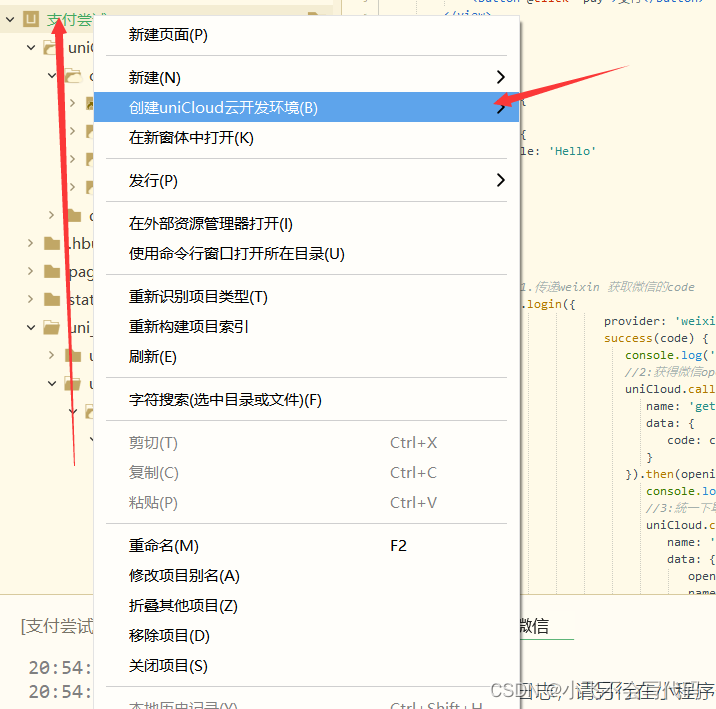Click the provider: 'weixi code line

click(659, 321)
